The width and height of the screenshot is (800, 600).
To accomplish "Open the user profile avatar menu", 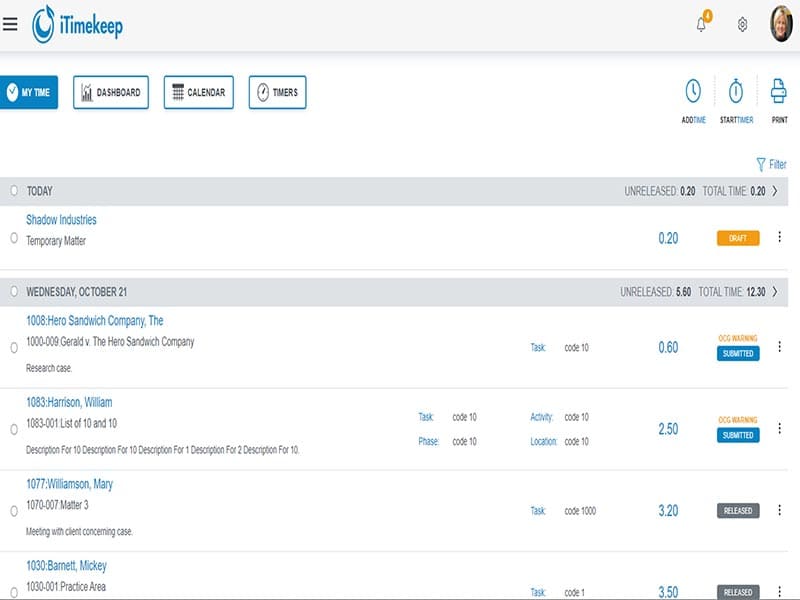I will (x=780, y=25).
